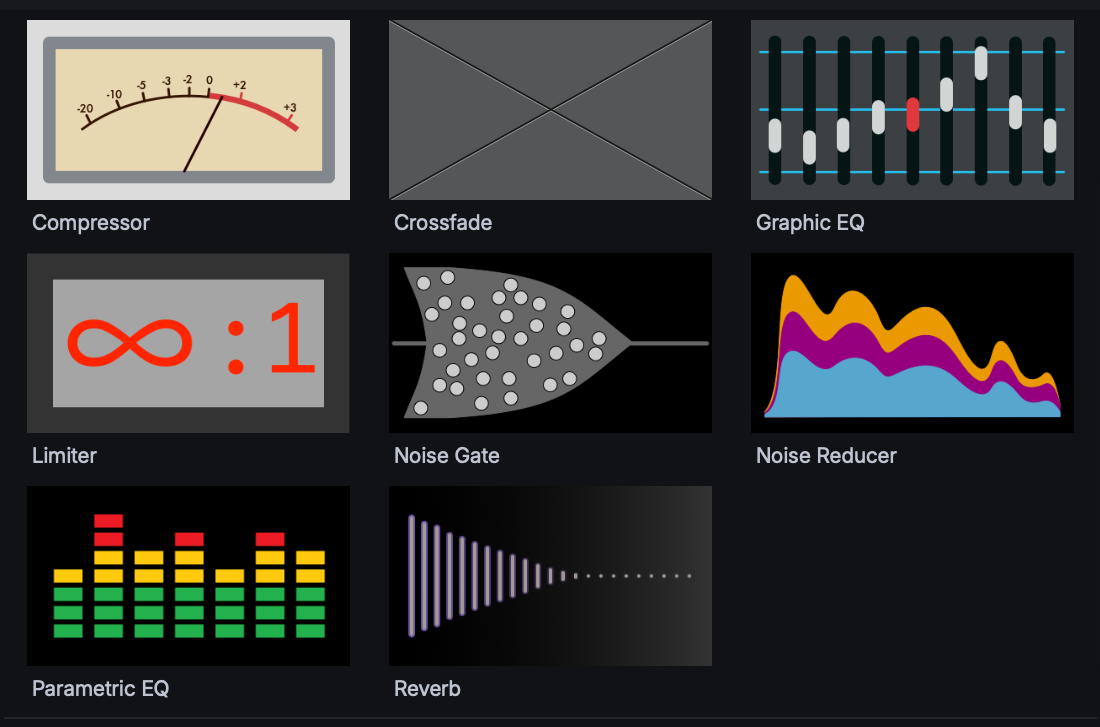Click the Graphic EQ label

coord(810,223)
